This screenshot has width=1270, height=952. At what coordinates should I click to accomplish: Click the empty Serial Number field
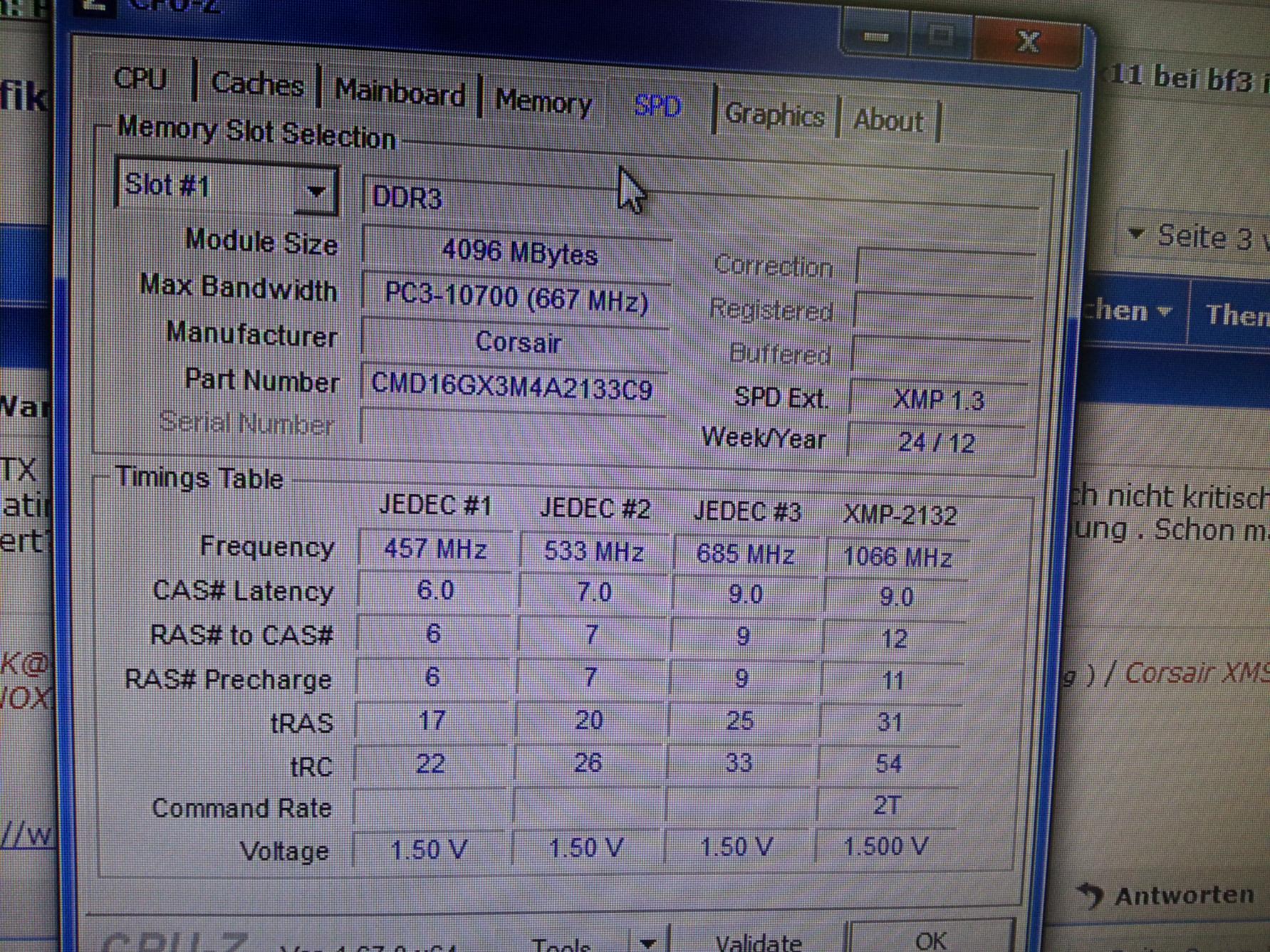click(x=513, y=429)
